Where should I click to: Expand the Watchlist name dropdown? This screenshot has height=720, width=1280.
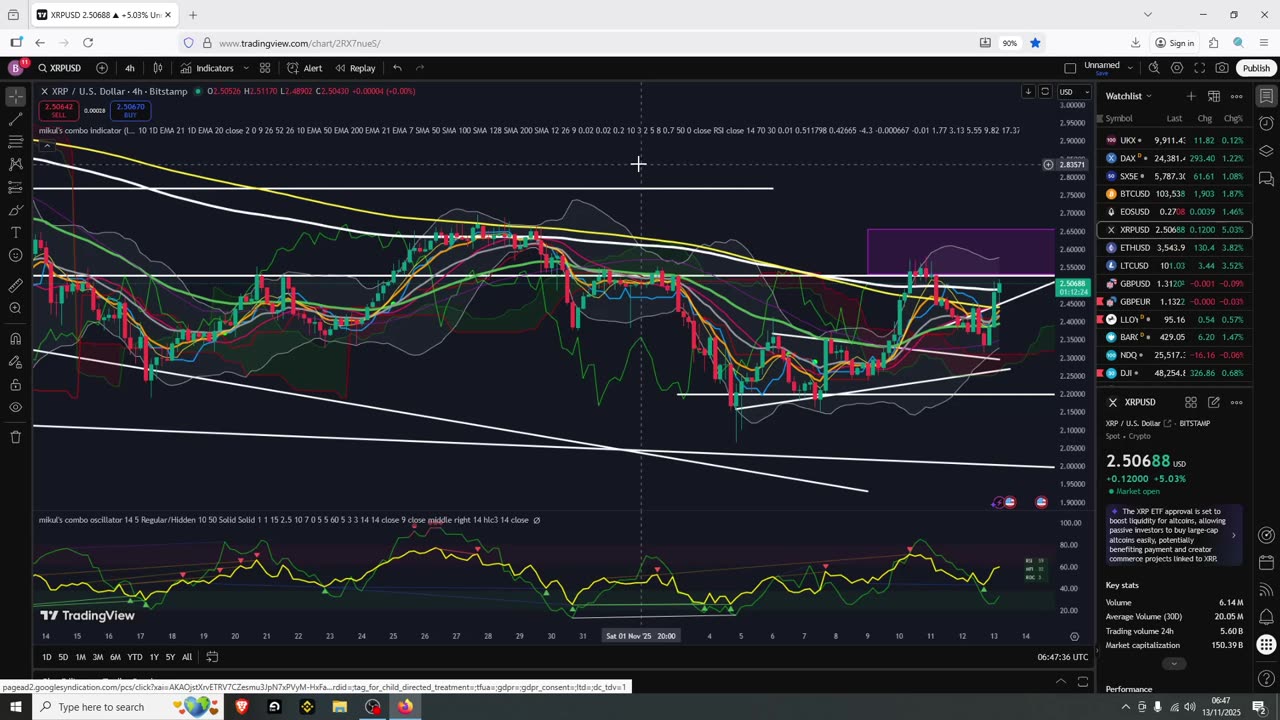coord(1129,96)
